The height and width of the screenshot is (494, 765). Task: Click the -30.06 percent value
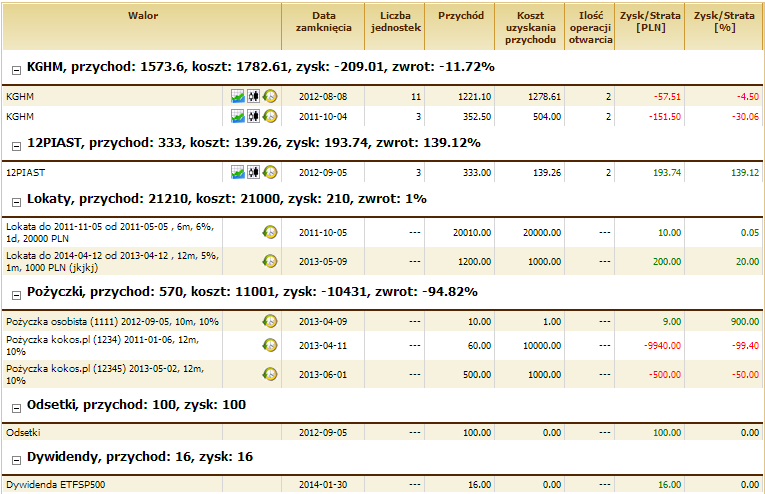click(745, 117)
